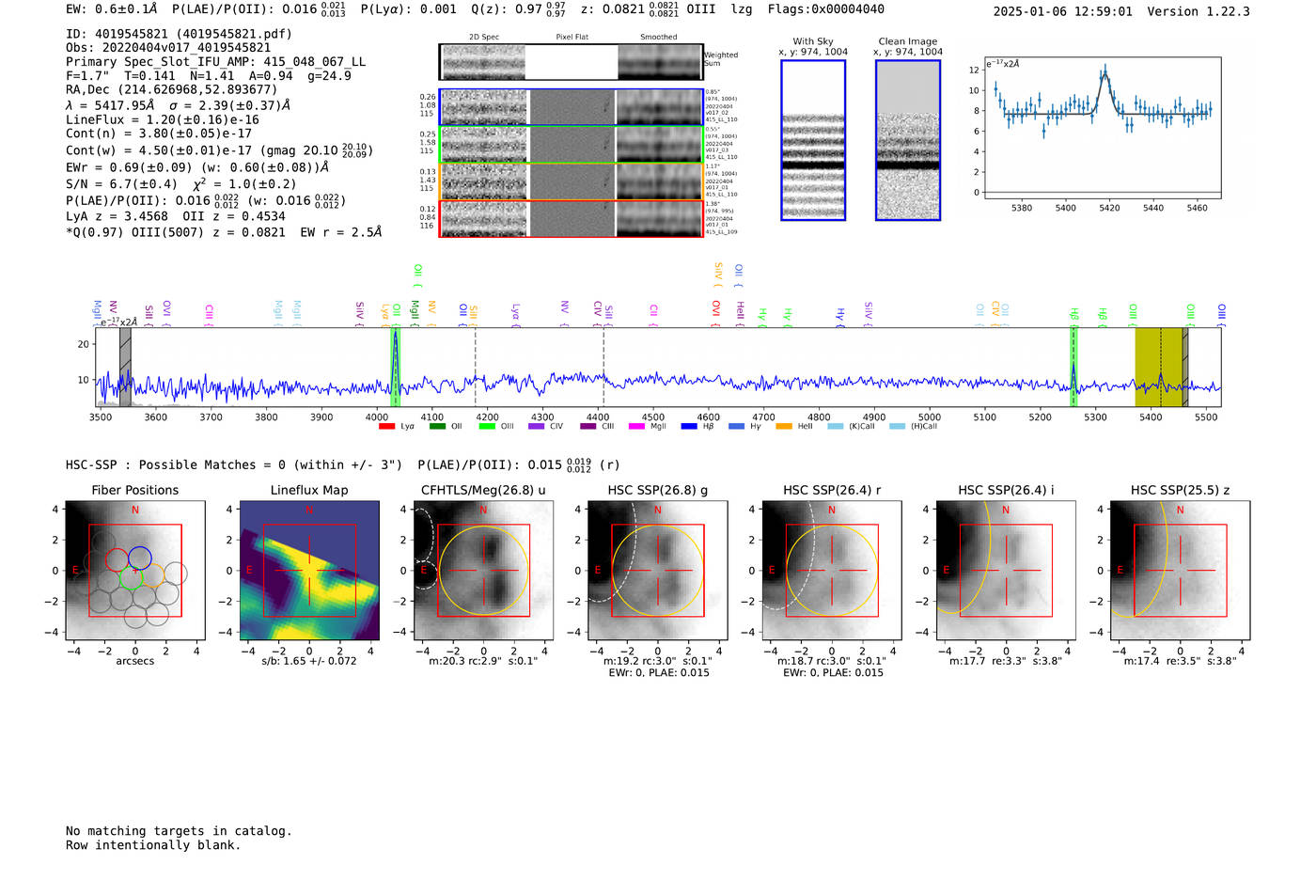Click the gray hatched region near 3550 Å
The height and width of the screenshot is (896, 1316).
(125, 367)
